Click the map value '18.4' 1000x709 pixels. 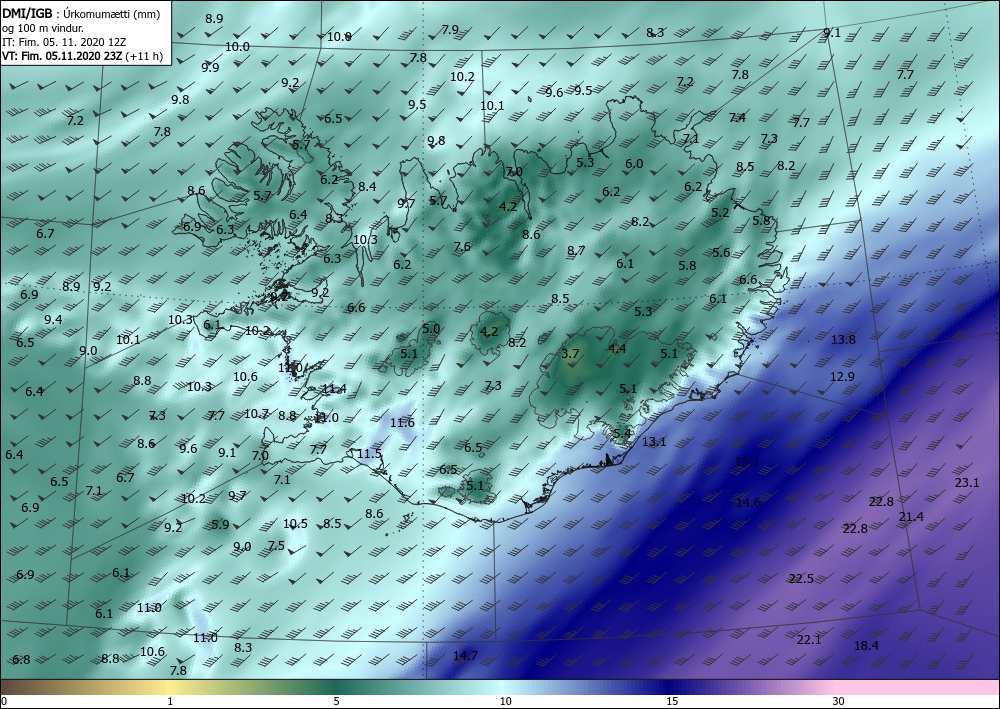coord(866,645)
